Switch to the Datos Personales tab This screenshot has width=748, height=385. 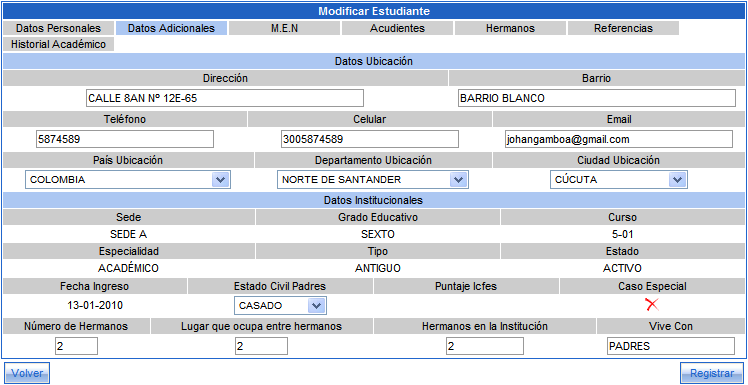pyautogui.click(x=58, y=28)
